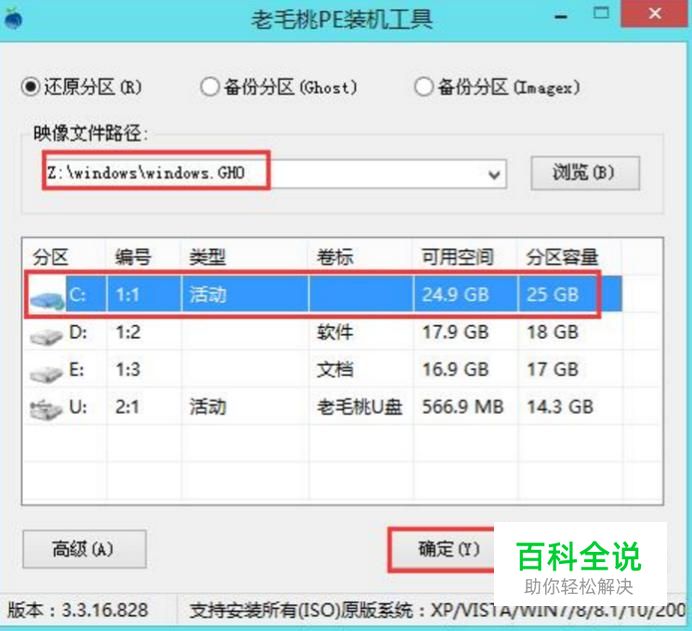Click the 高级 (A) advanced button
This screenshot has height=631, width=692.
pyautogui.click(x=84, y=549)
